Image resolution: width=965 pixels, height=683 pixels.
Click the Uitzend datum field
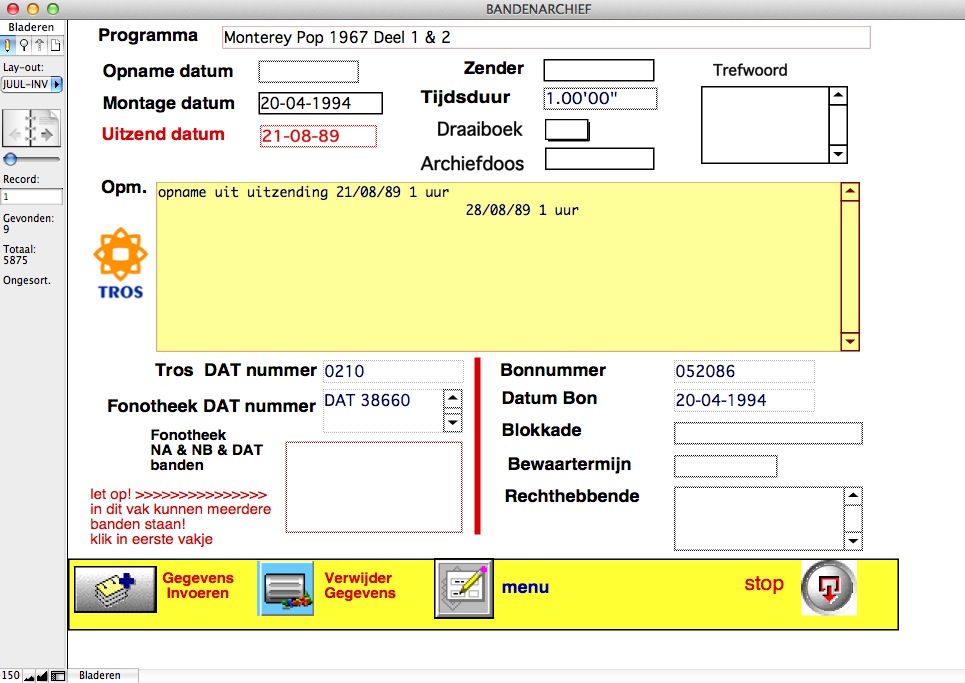[x=318, y=136]
